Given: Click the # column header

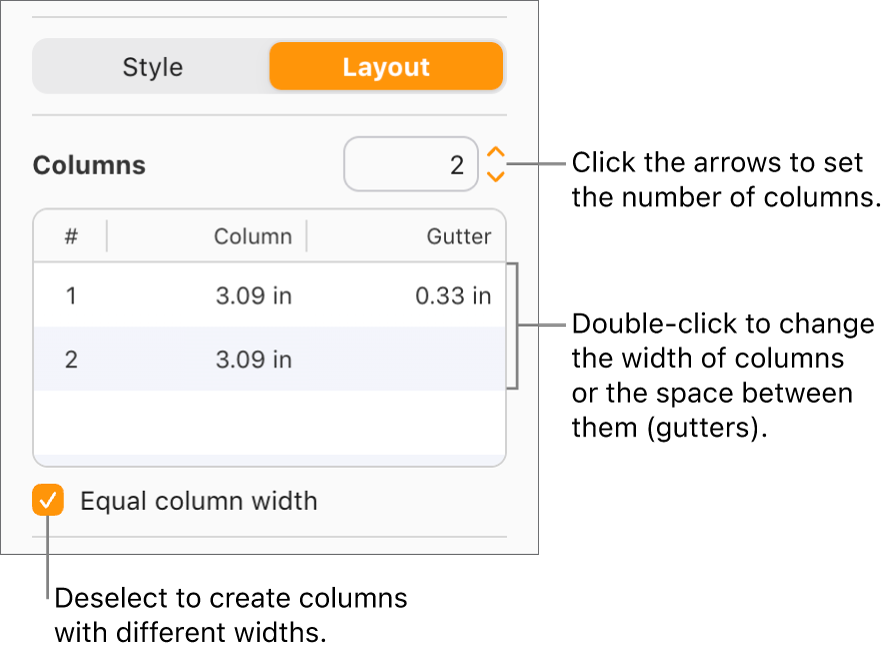Looking at the screenshot, I should (x=69, y=236).
